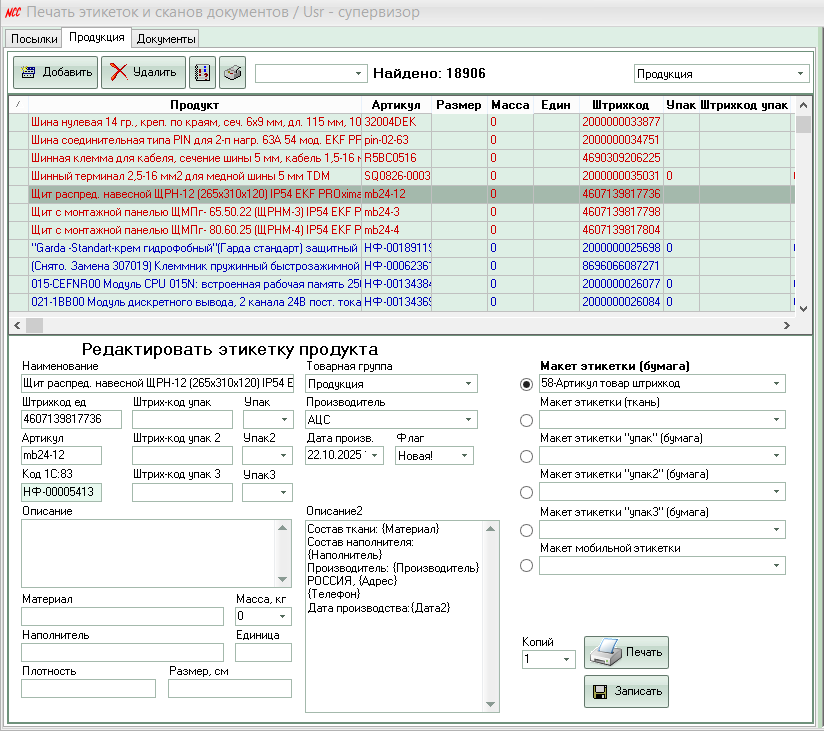Open the Производитель dropdown showing АЦС

(x=469, y=420)
